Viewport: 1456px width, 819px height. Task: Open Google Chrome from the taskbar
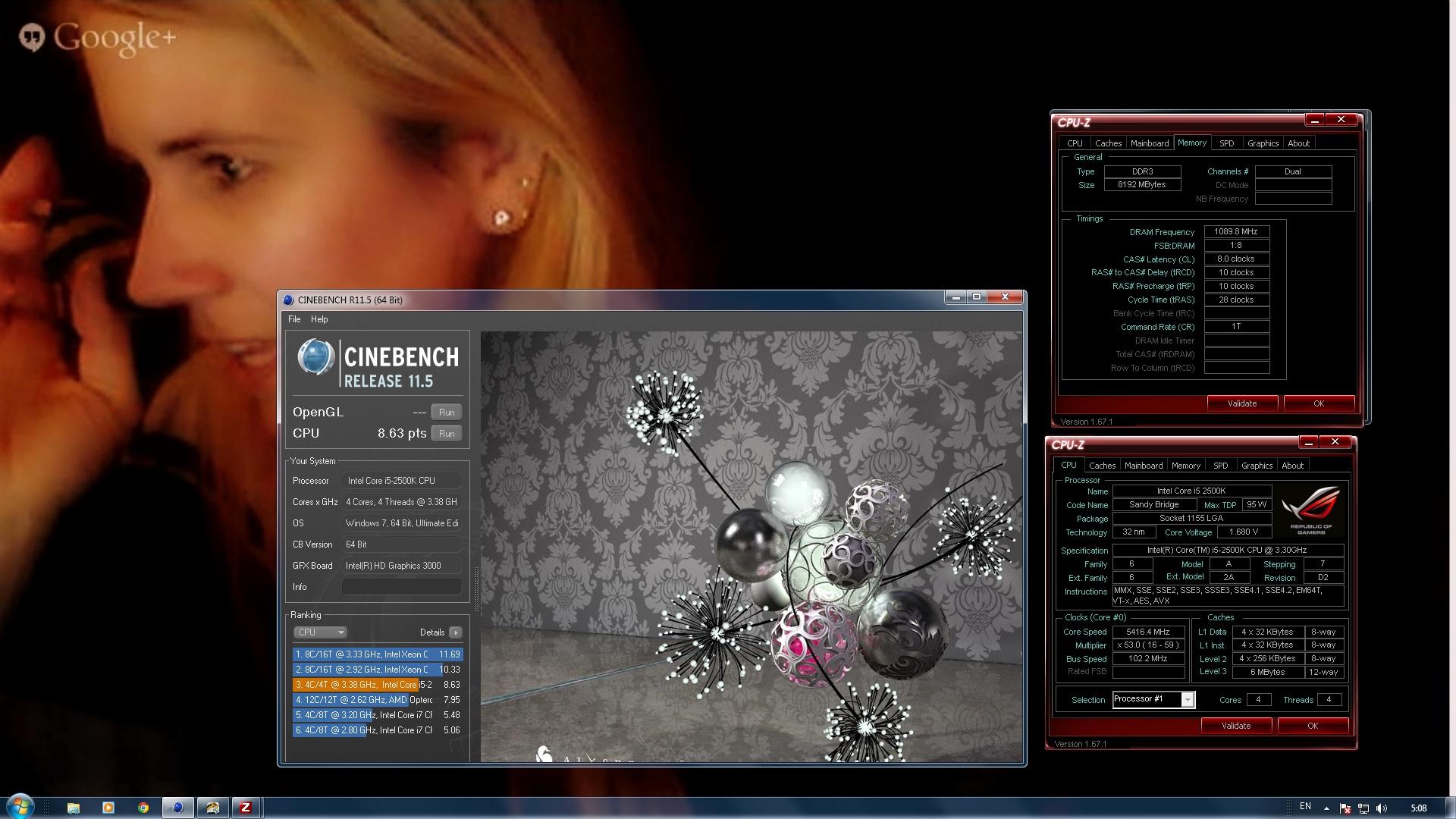(143, 808)
